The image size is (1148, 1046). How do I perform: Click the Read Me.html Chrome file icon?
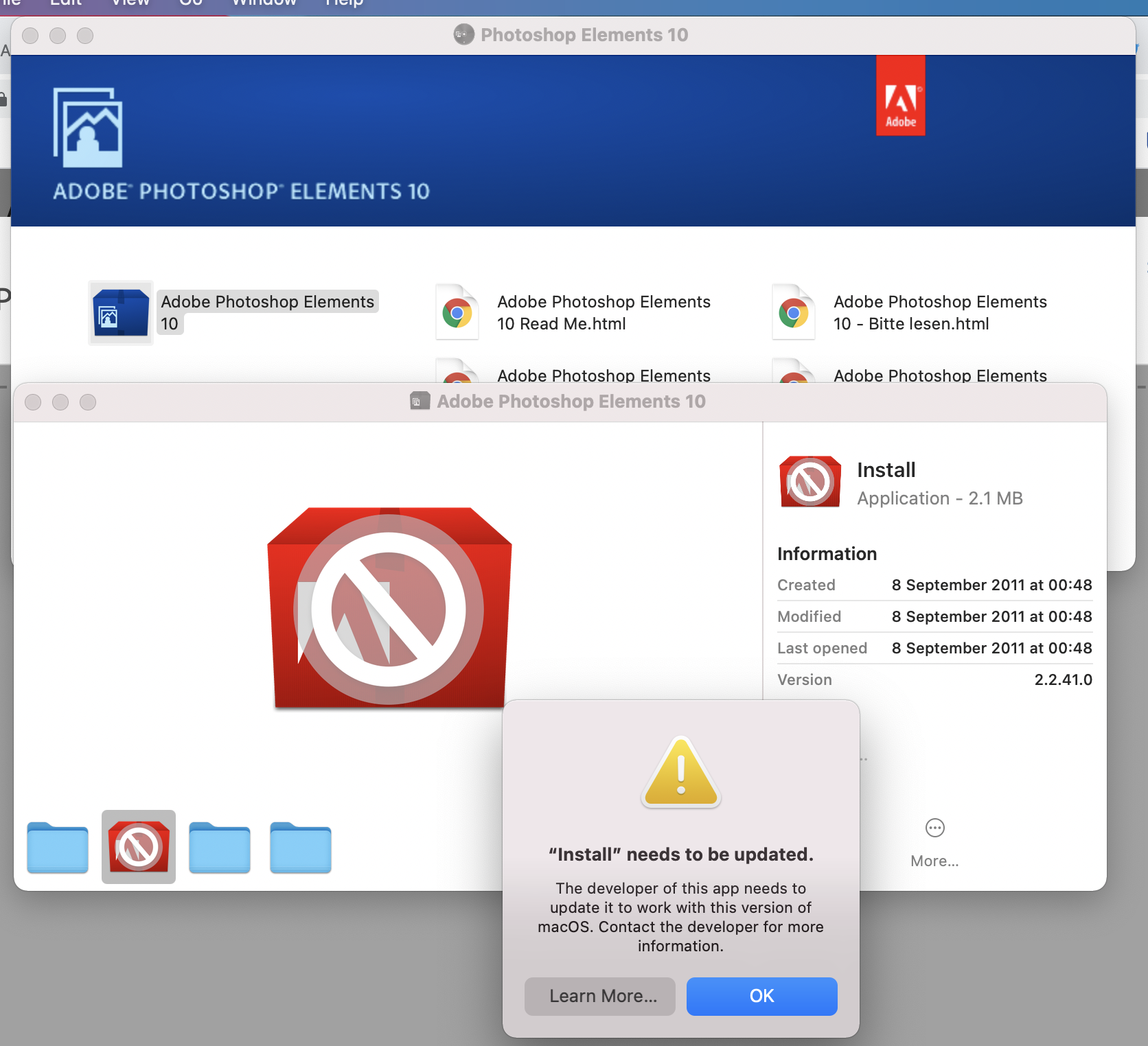click(x=457, y=312)
